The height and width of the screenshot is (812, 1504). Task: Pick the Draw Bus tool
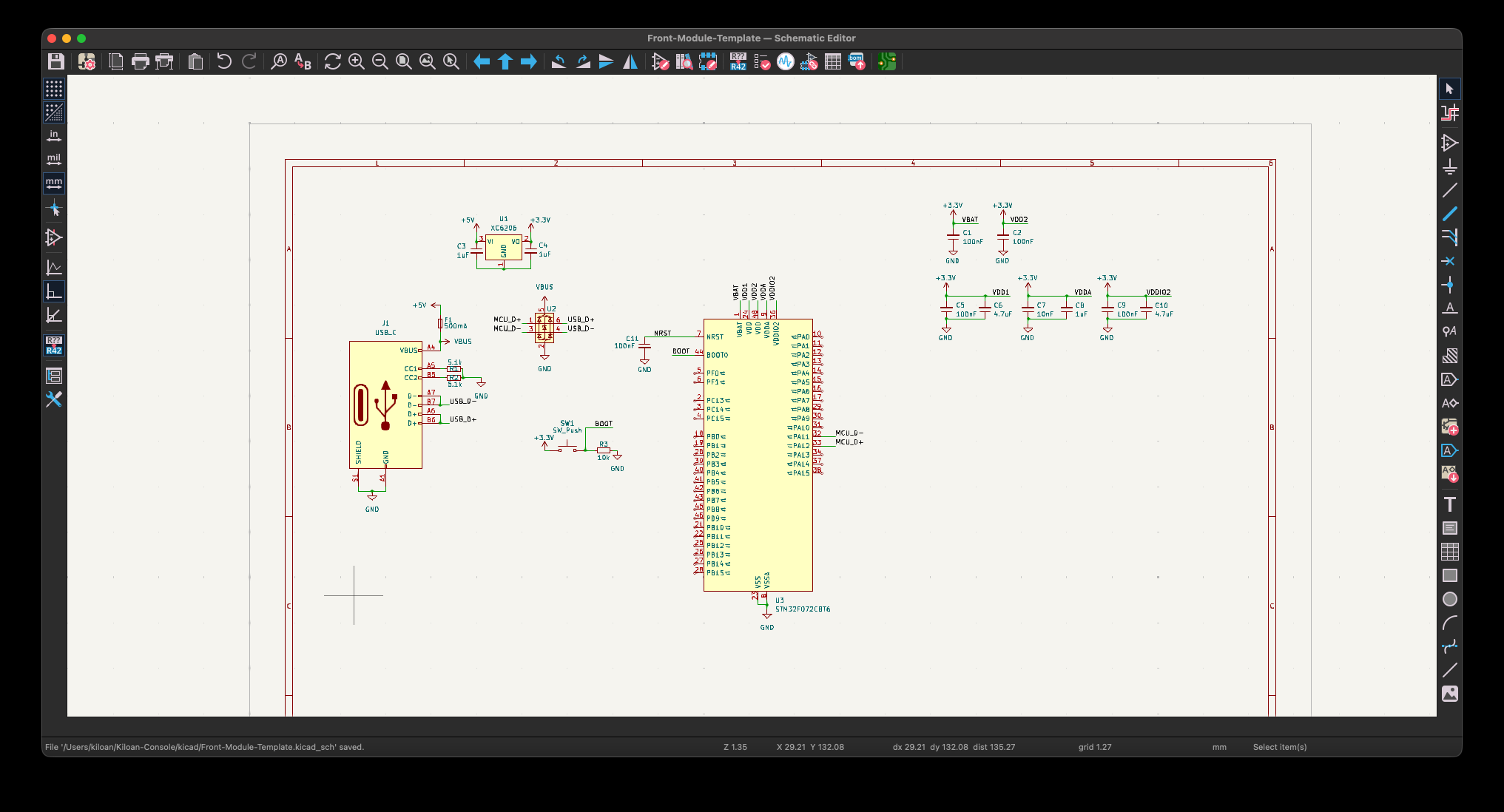pyautogui.click(x=1449, y=214)
